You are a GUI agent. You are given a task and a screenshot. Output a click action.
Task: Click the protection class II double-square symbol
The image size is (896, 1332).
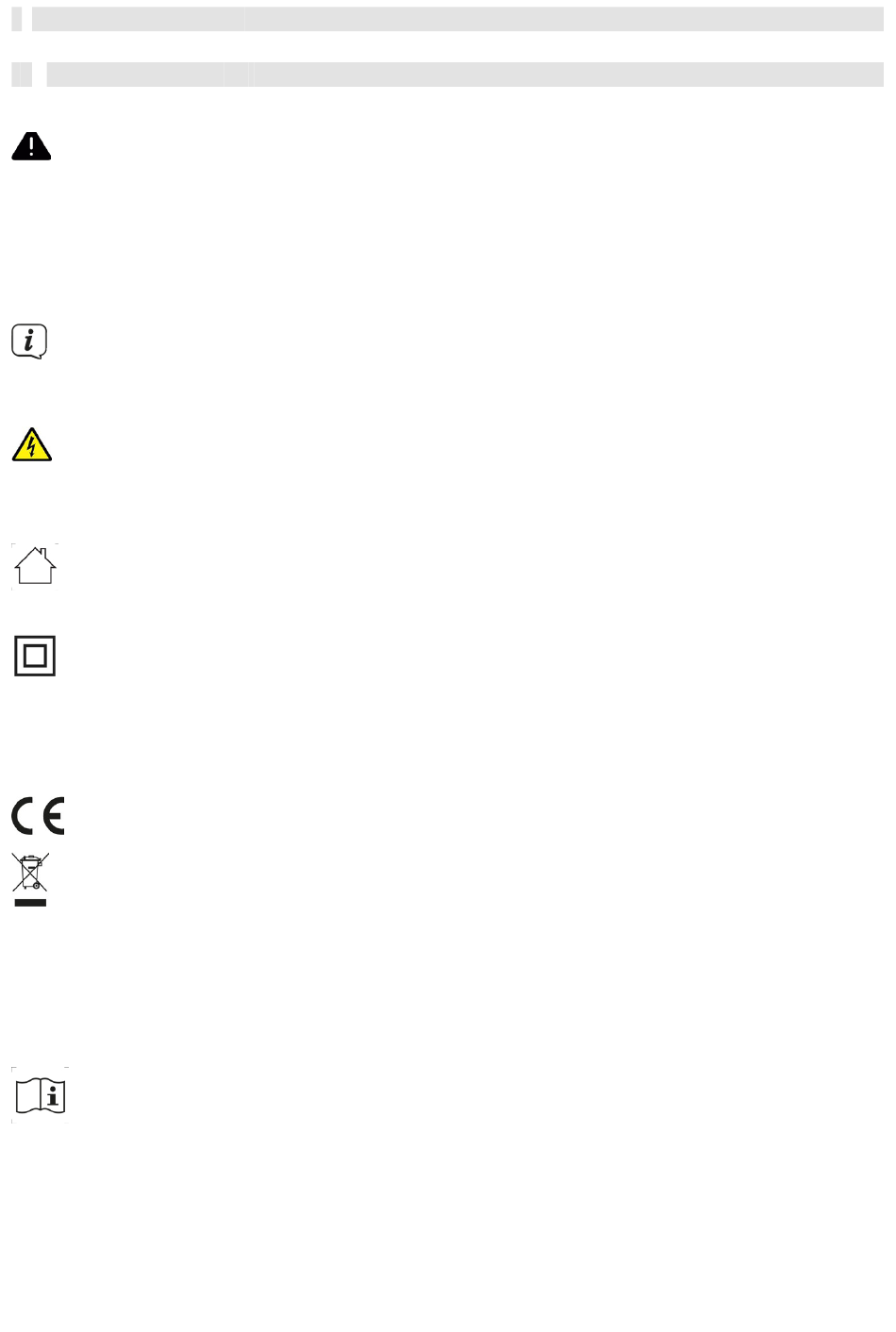click(x=35, y=656)
